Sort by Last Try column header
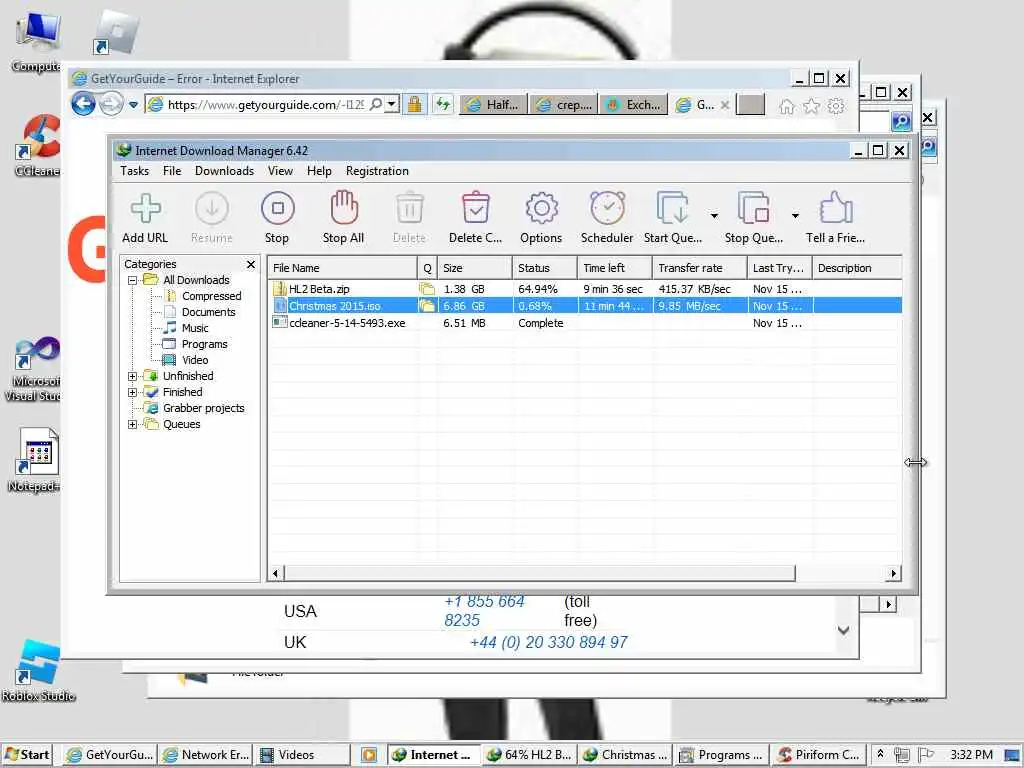This screenshot has height=768, width=1024. tap(780, 268)
